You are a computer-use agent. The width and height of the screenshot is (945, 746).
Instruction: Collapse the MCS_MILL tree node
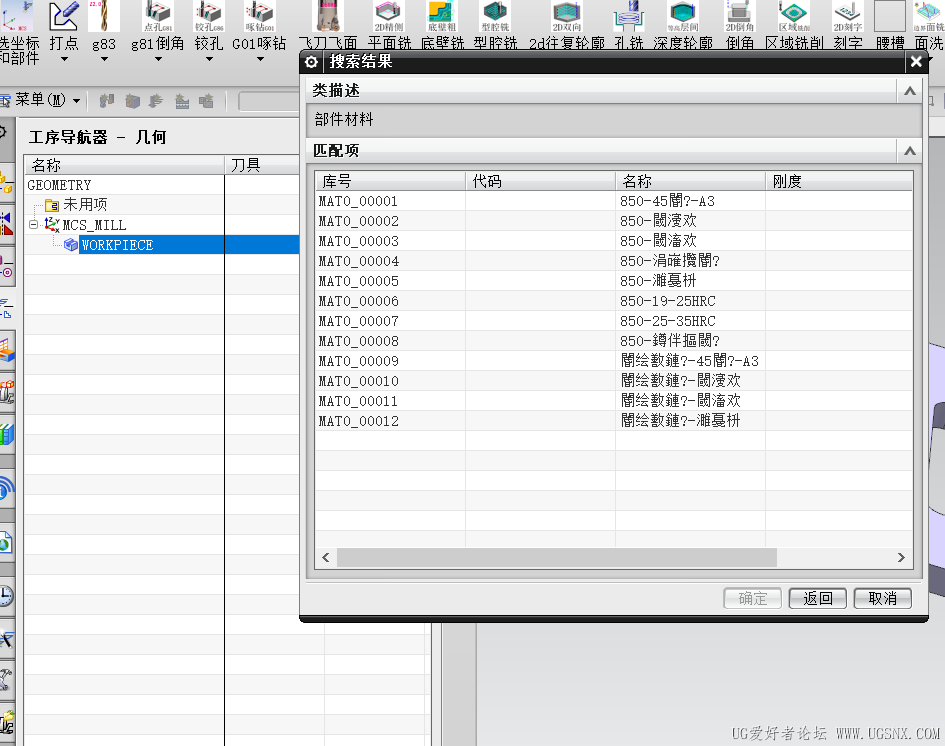click(x=34, y=225)
